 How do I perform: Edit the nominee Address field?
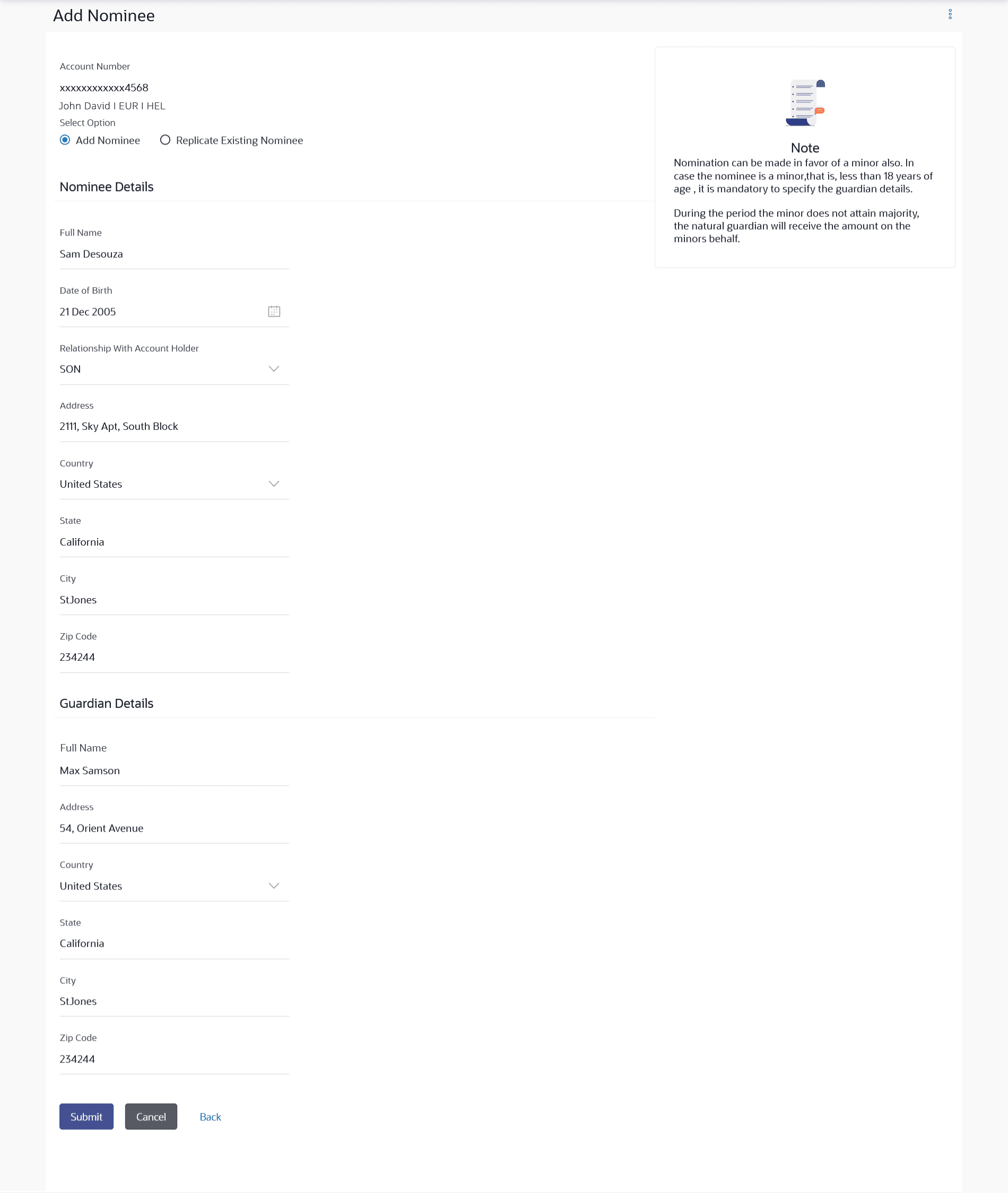pos(175,427)
